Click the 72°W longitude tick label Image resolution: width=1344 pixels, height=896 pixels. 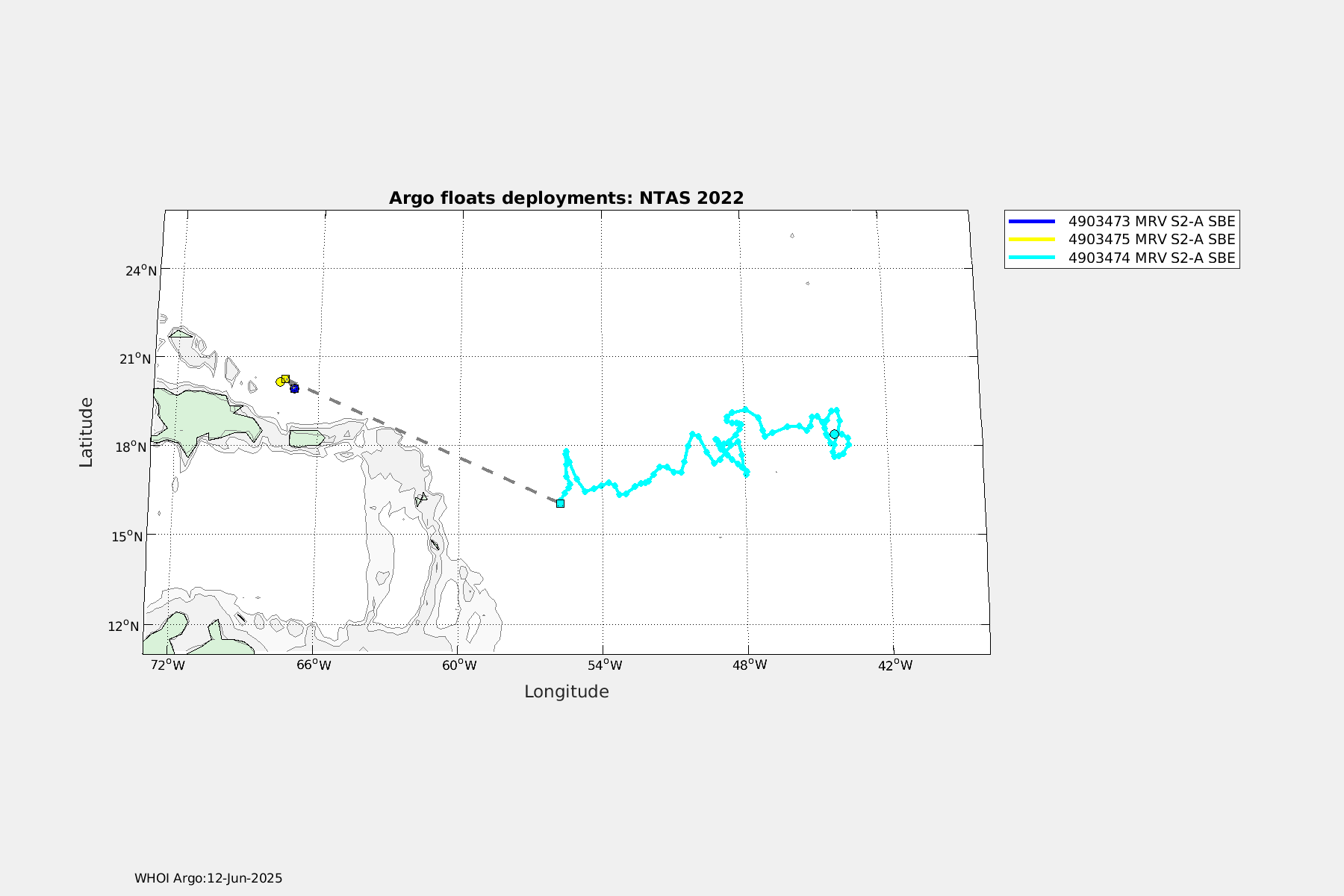click(x=167, y=665)
